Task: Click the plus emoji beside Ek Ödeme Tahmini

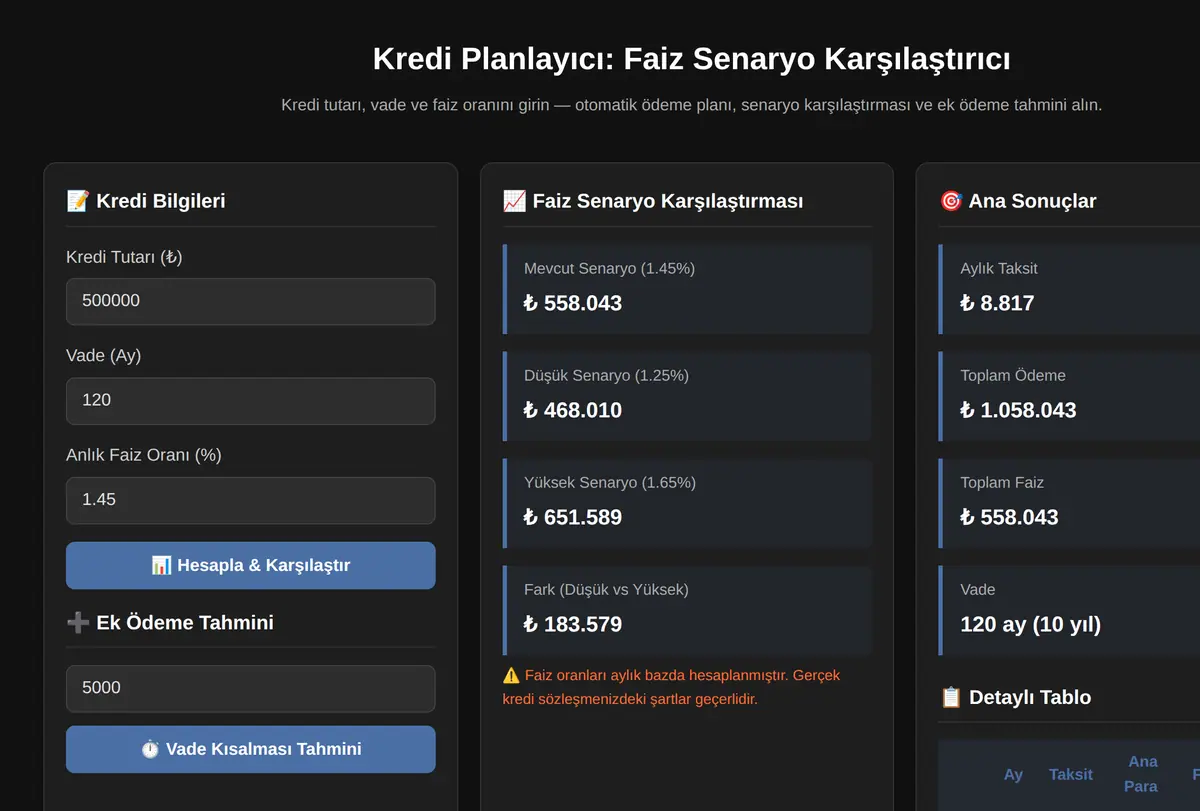Action: [77, 623]
